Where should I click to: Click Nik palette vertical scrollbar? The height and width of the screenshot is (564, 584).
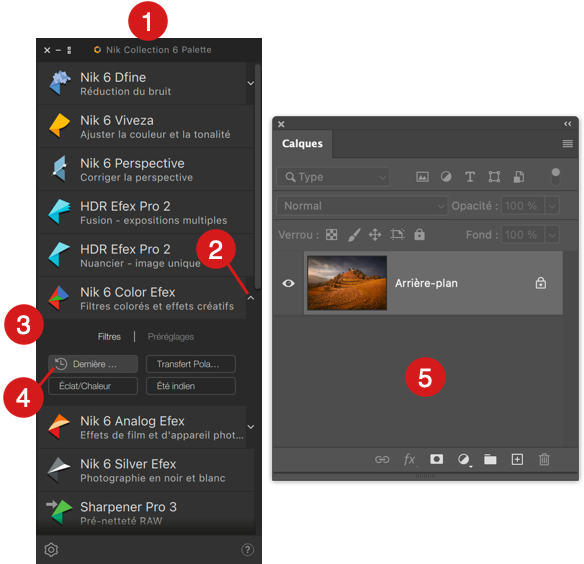pos(257,177)
